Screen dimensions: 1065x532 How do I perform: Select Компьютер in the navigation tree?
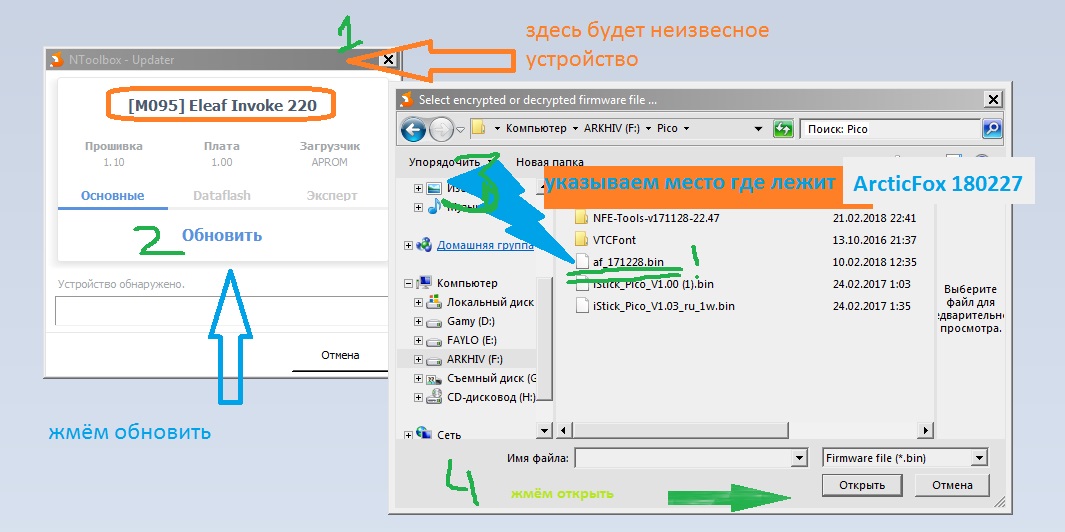(x=467, y=283)
